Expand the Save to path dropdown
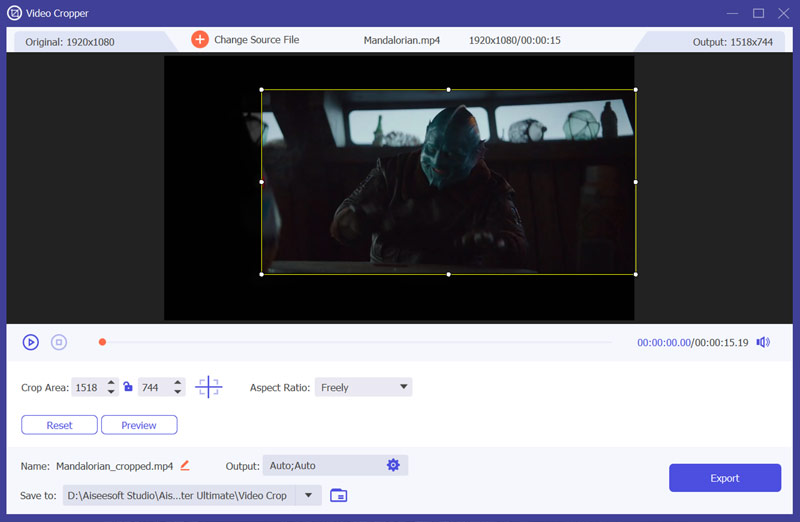The height and width of the screenshot is (522, 800). pyautogui.click(x=308, y=495)
